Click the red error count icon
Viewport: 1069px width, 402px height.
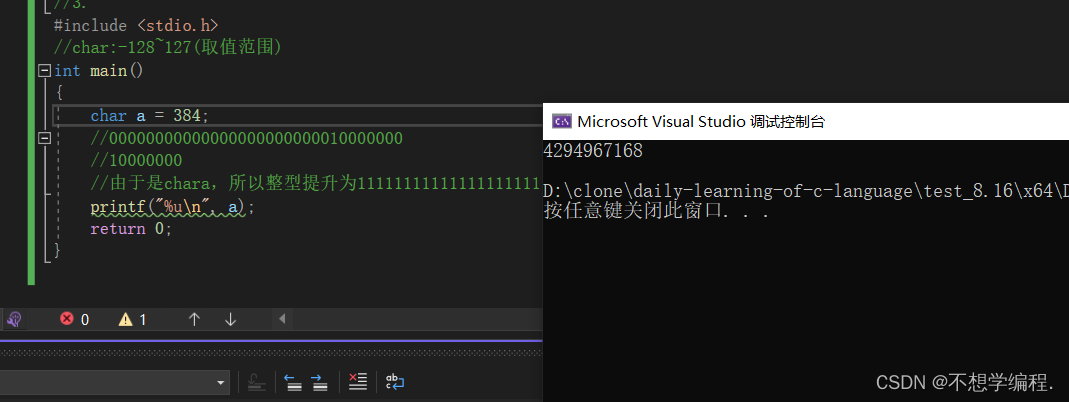tap(67, 318)
